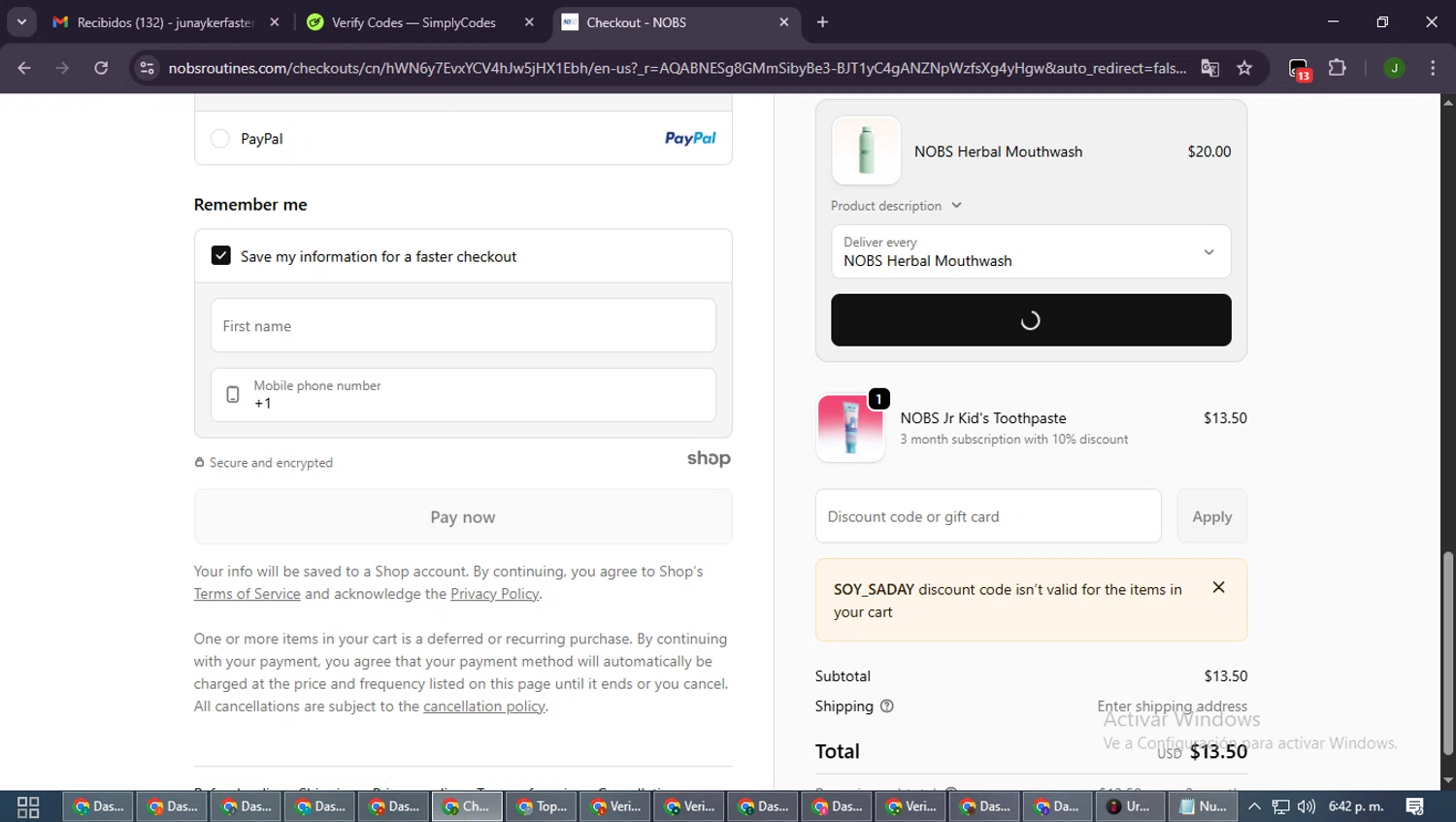Open the extension with 13 badge
Screen dimensions: 1456x822
[1300, 69]
